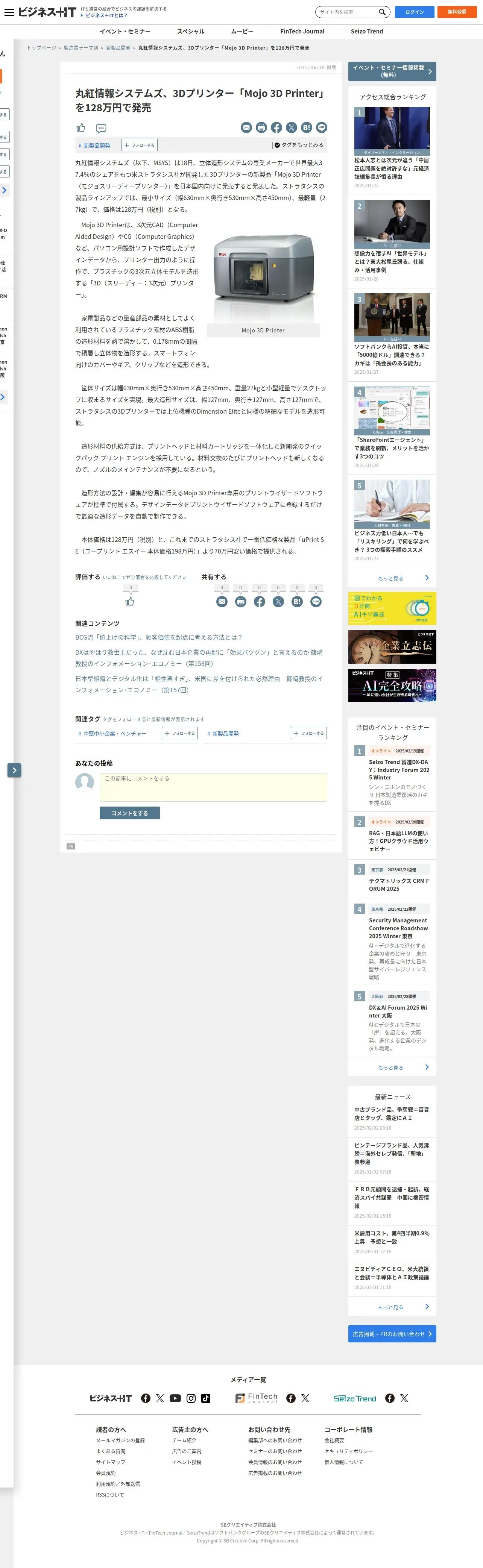Go to Seizo Trend in the nav bar
The height and width of the screenshot is (1568, 483).
click(367, 32)
